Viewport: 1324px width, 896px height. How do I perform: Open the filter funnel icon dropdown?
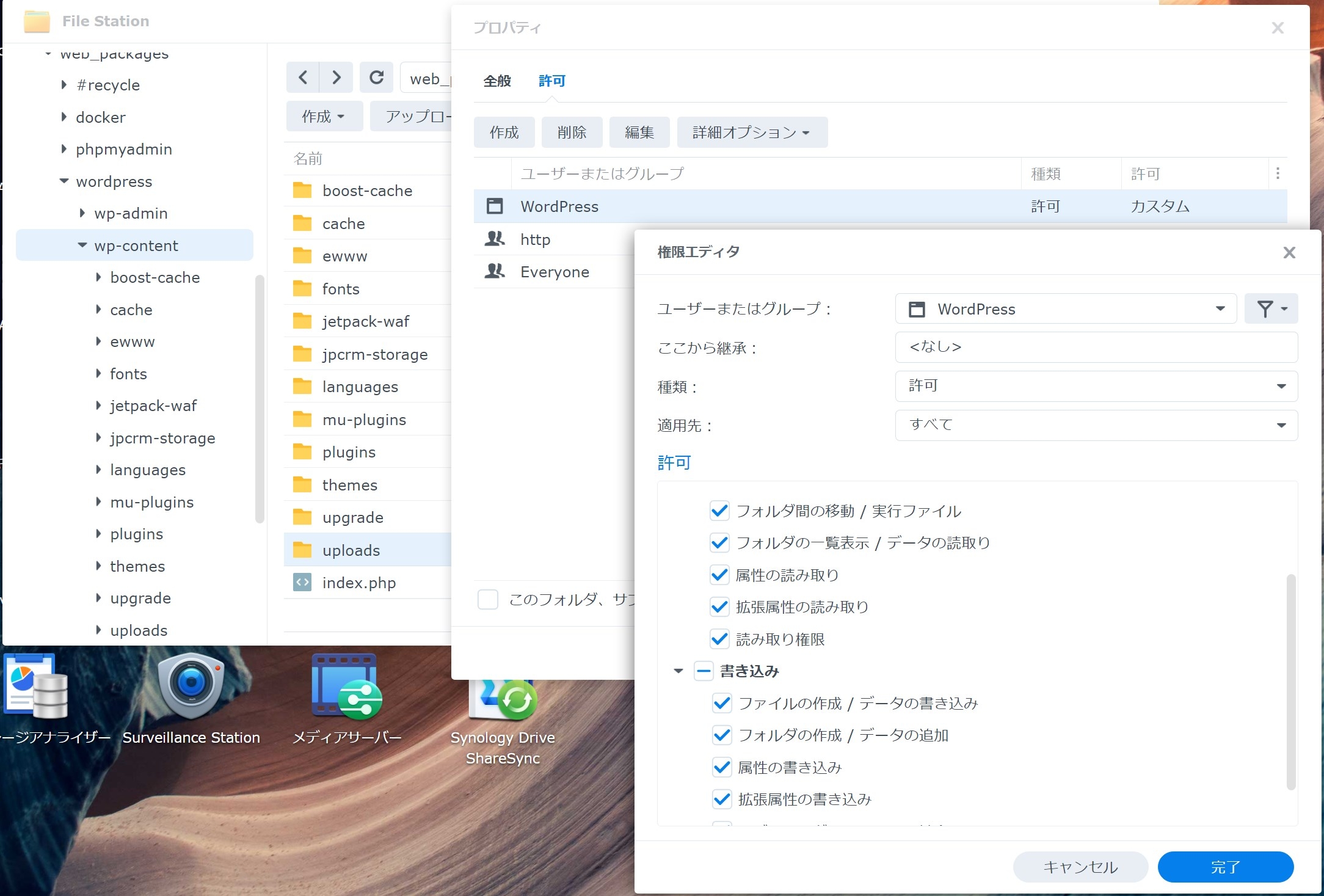(x=1271, y=309)
